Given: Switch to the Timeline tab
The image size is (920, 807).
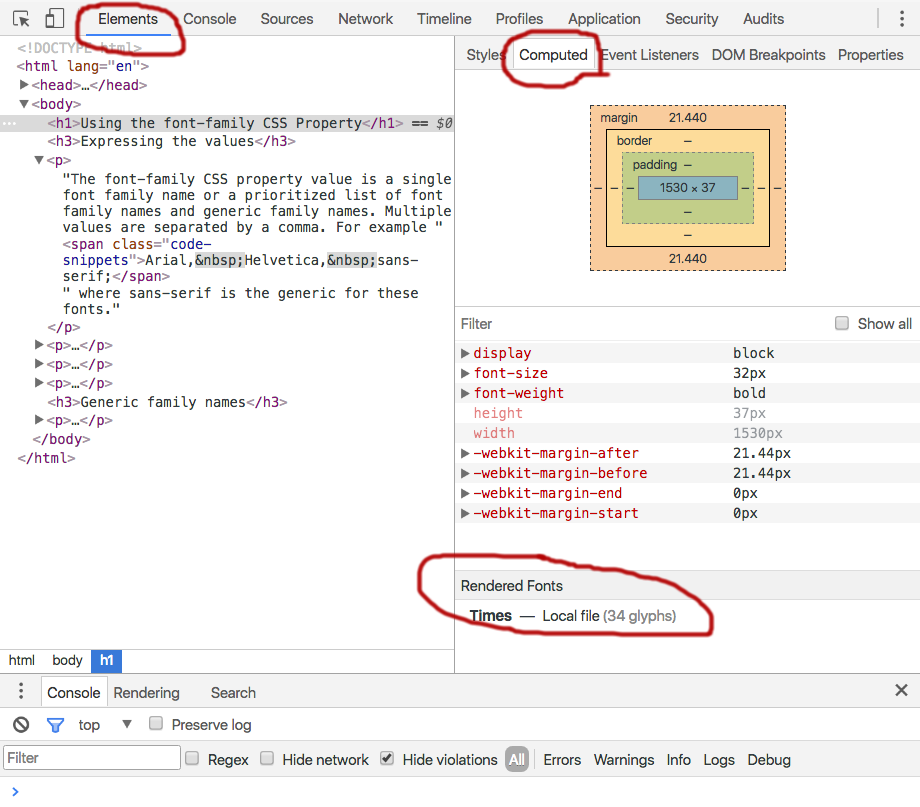Looking at the screenshot, I should click(x=444, y=19).
